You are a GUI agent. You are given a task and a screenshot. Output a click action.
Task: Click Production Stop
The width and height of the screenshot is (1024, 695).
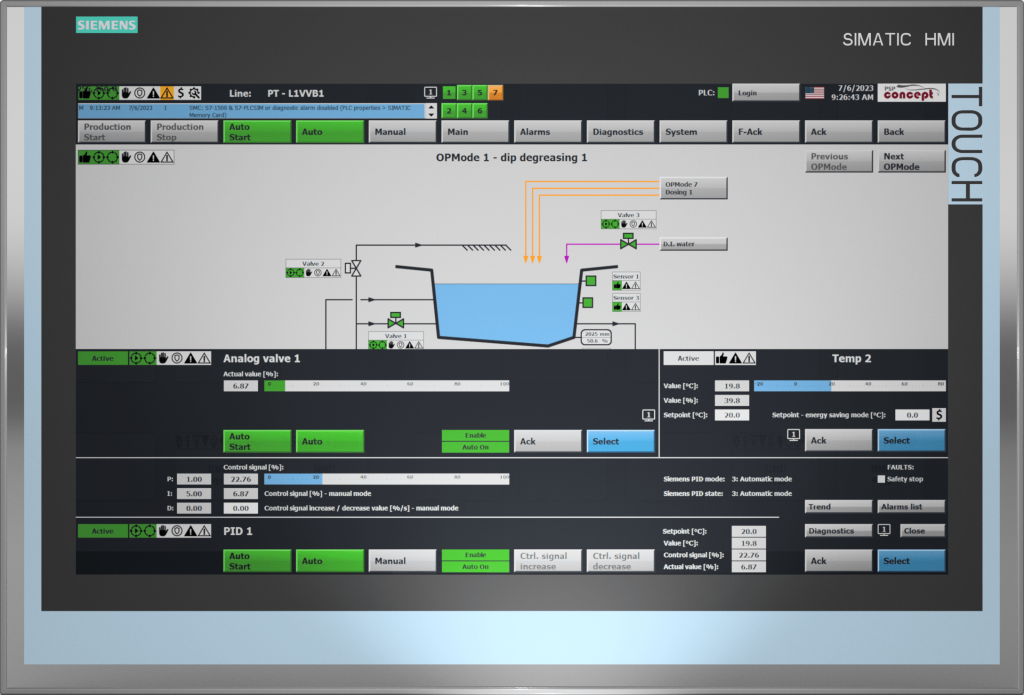(x=184, y=131)
